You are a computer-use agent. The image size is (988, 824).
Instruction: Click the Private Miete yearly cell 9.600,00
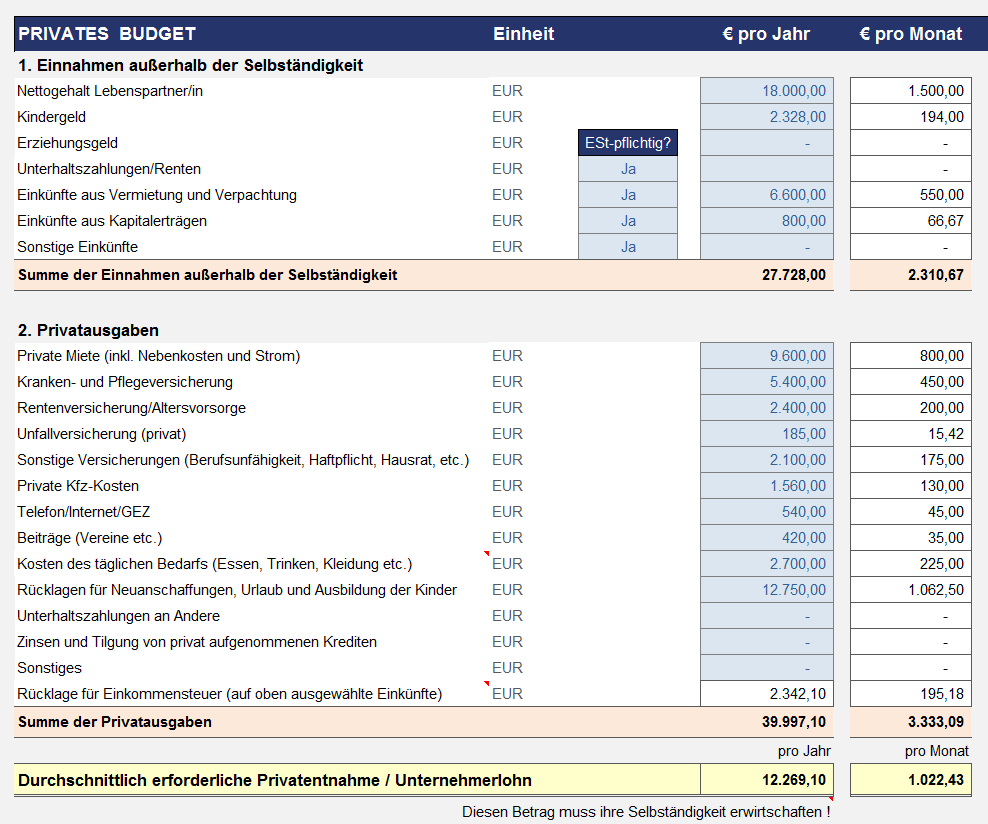pyautogui.click(x=766, y=356)
